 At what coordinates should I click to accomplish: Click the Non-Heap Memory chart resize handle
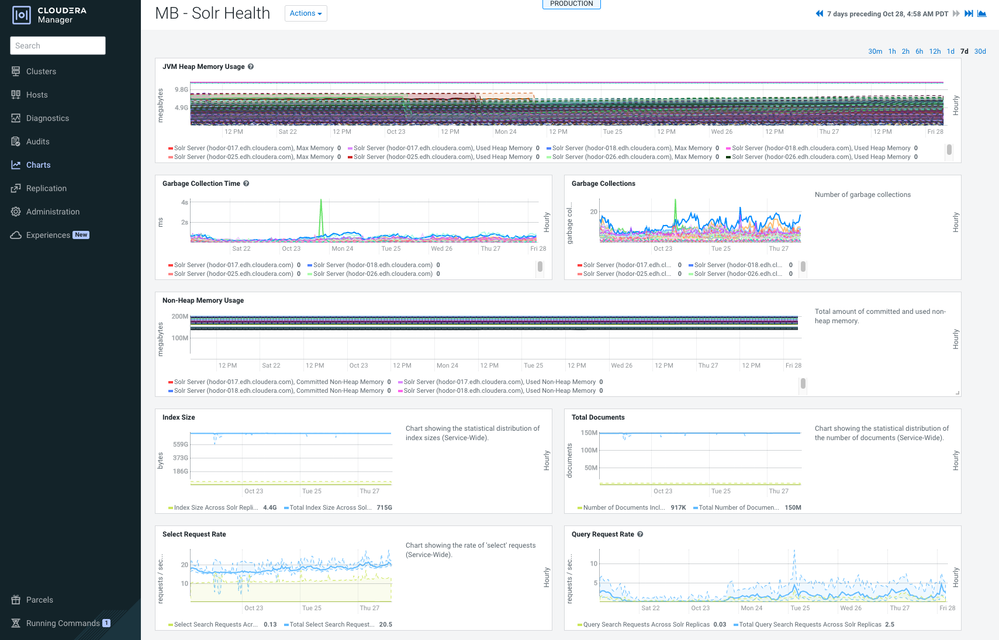click(957, 393)
